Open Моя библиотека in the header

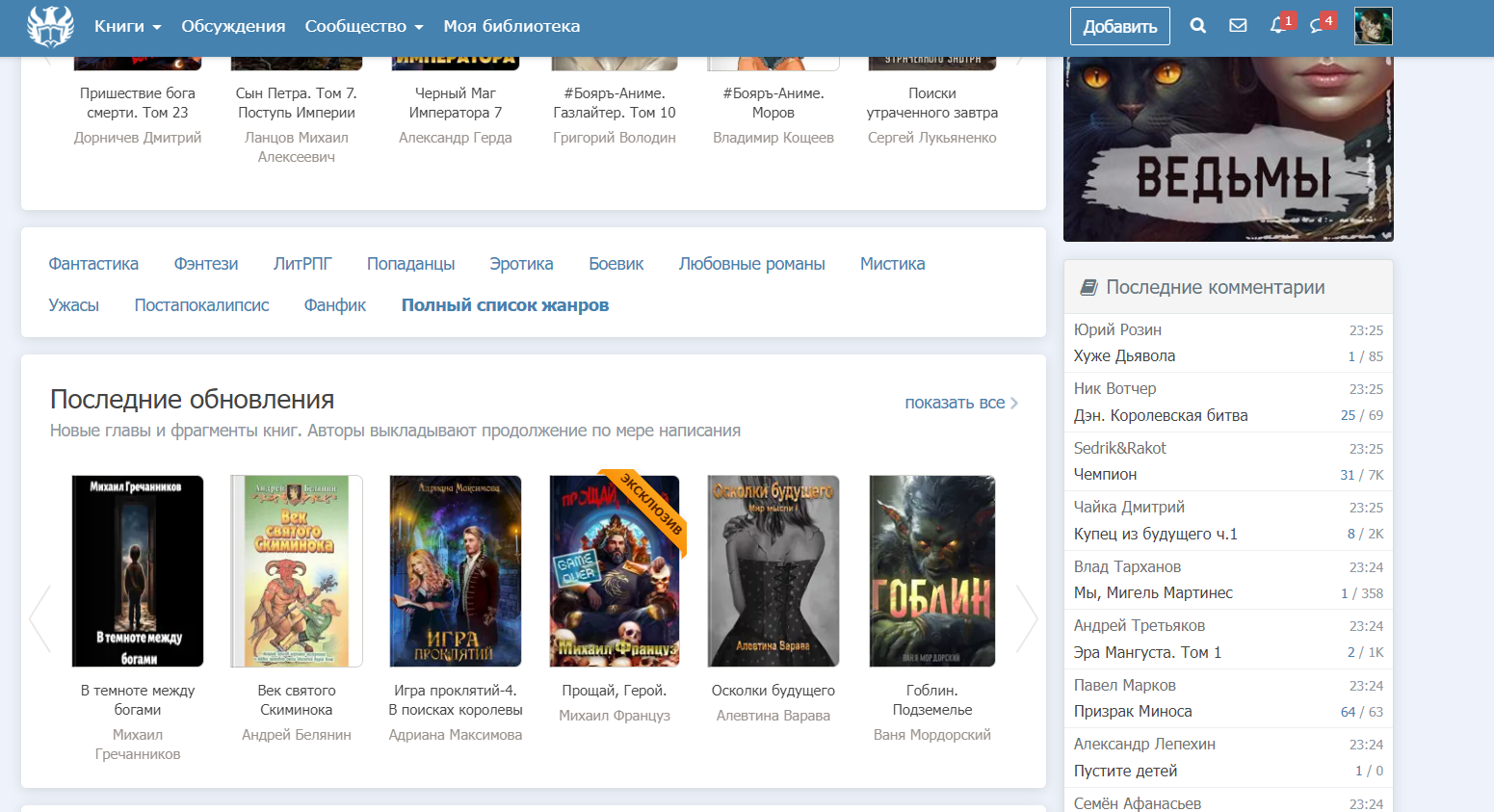pos(511,26)
